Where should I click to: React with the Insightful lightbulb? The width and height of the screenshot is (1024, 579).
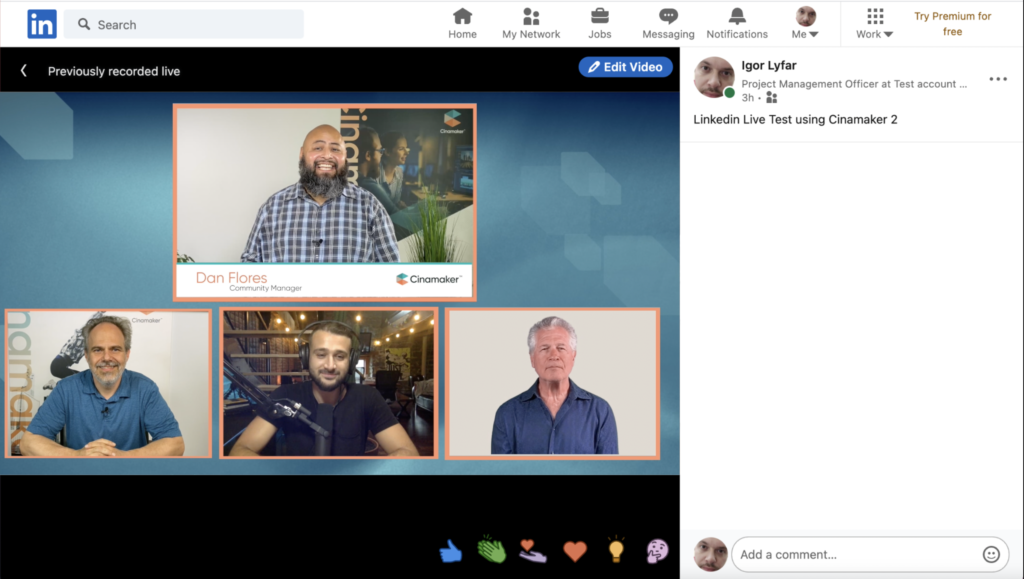[616, 550]
